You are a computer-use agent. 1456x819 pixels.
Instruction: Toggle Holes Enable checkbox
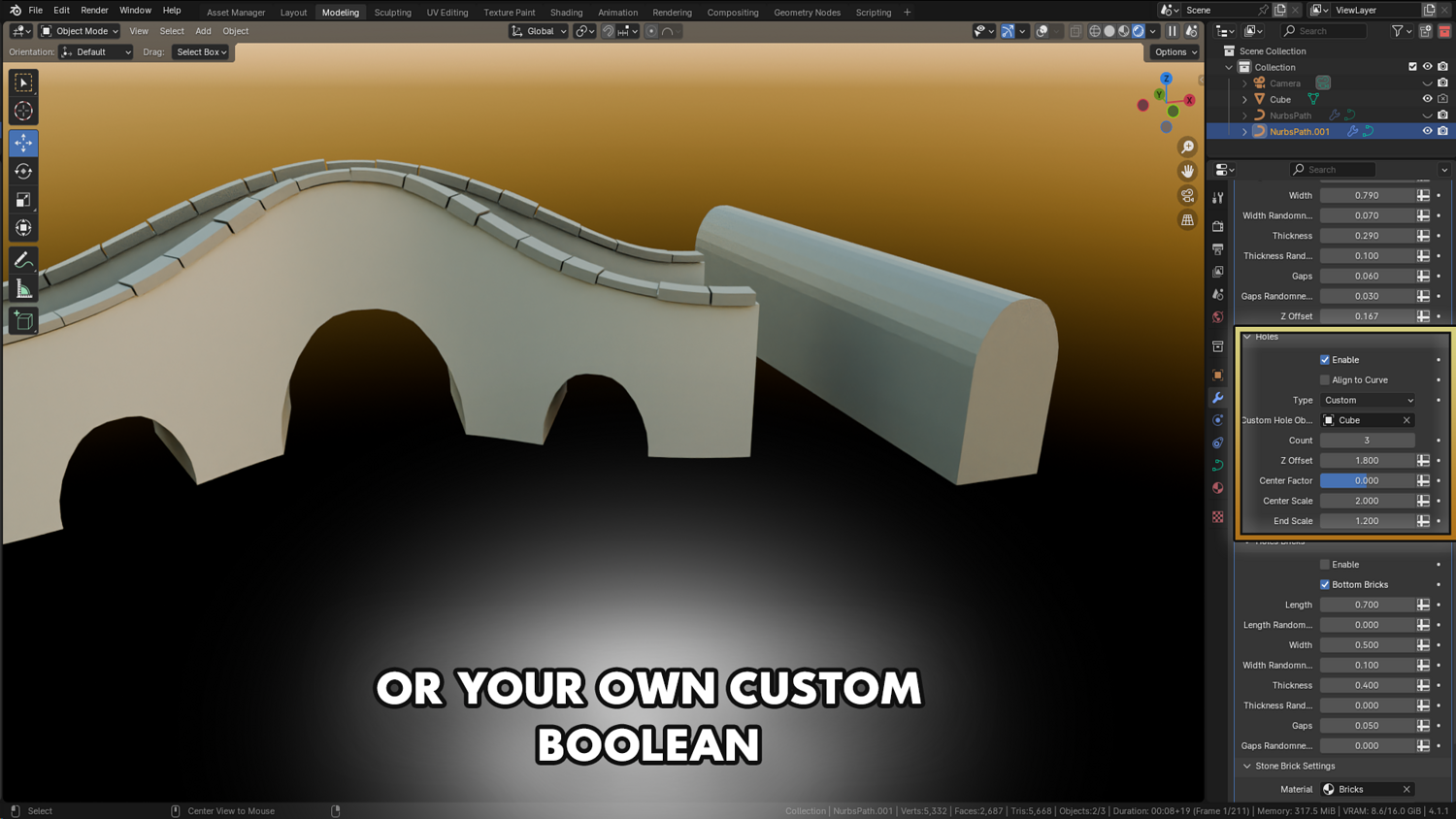[x=1325, y=360]
